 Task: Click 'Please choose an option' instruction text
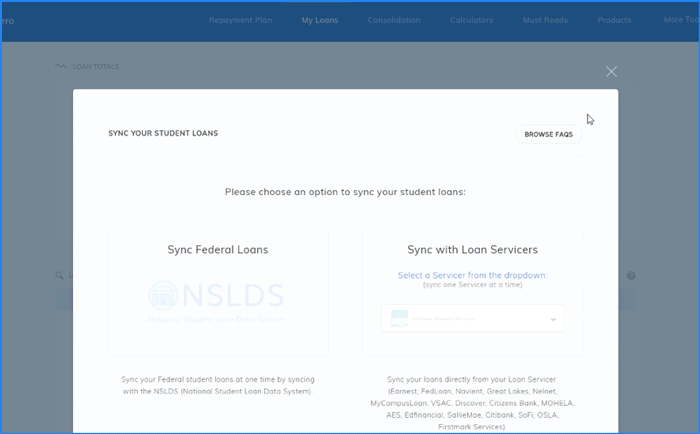[345, 192]
